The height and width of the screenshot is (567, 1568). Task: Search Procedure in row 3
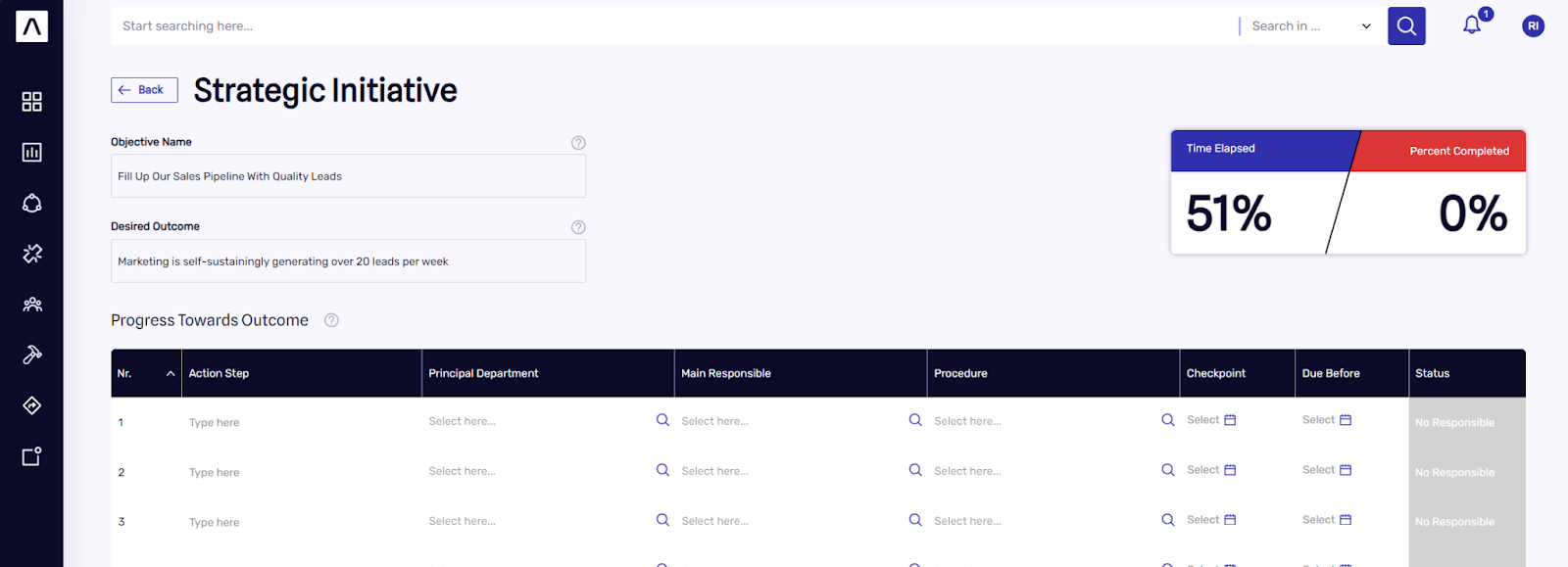click(1168, 520)
